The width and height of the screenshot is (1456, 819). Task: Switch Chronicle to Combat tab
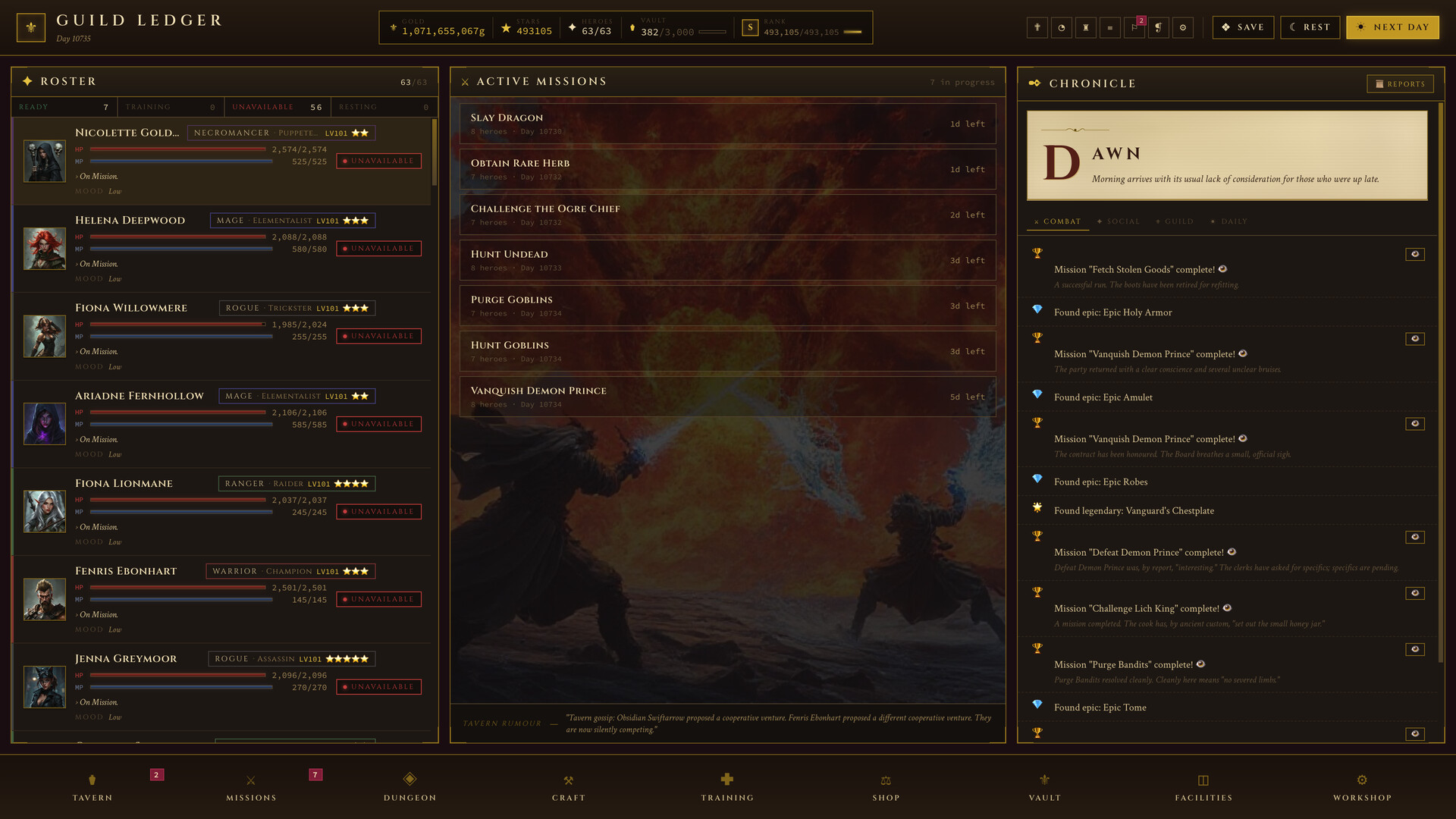coord(1058,221)
